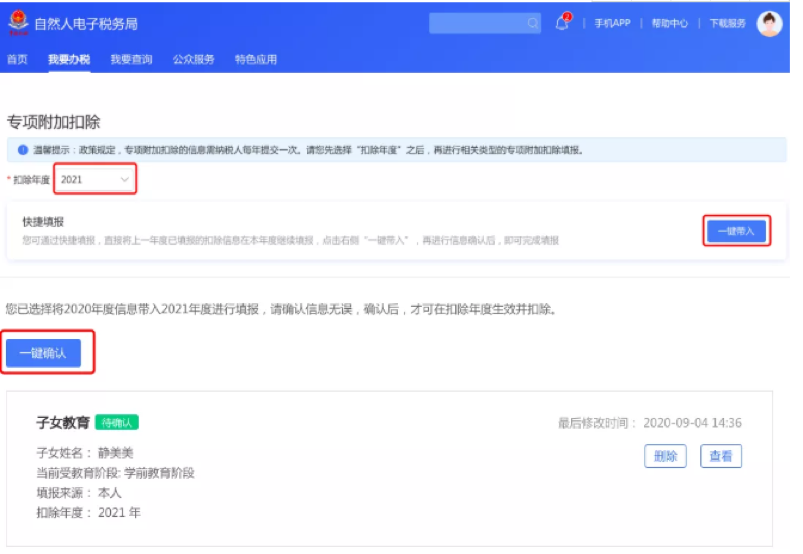The width and height of the screenshot is (803, 554).
Task: Open notifications bell icon
Action: (x=562, y=23)
